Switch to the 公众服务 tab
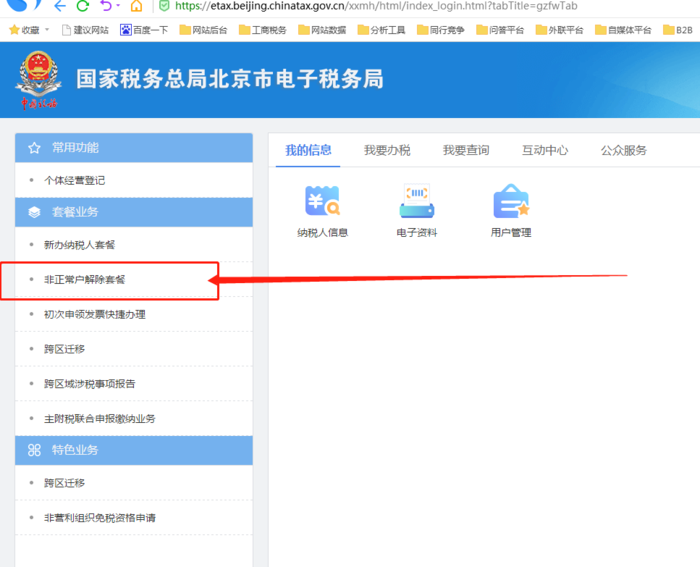The height and width of the screenshot is (567, 700). click(624, 150)
